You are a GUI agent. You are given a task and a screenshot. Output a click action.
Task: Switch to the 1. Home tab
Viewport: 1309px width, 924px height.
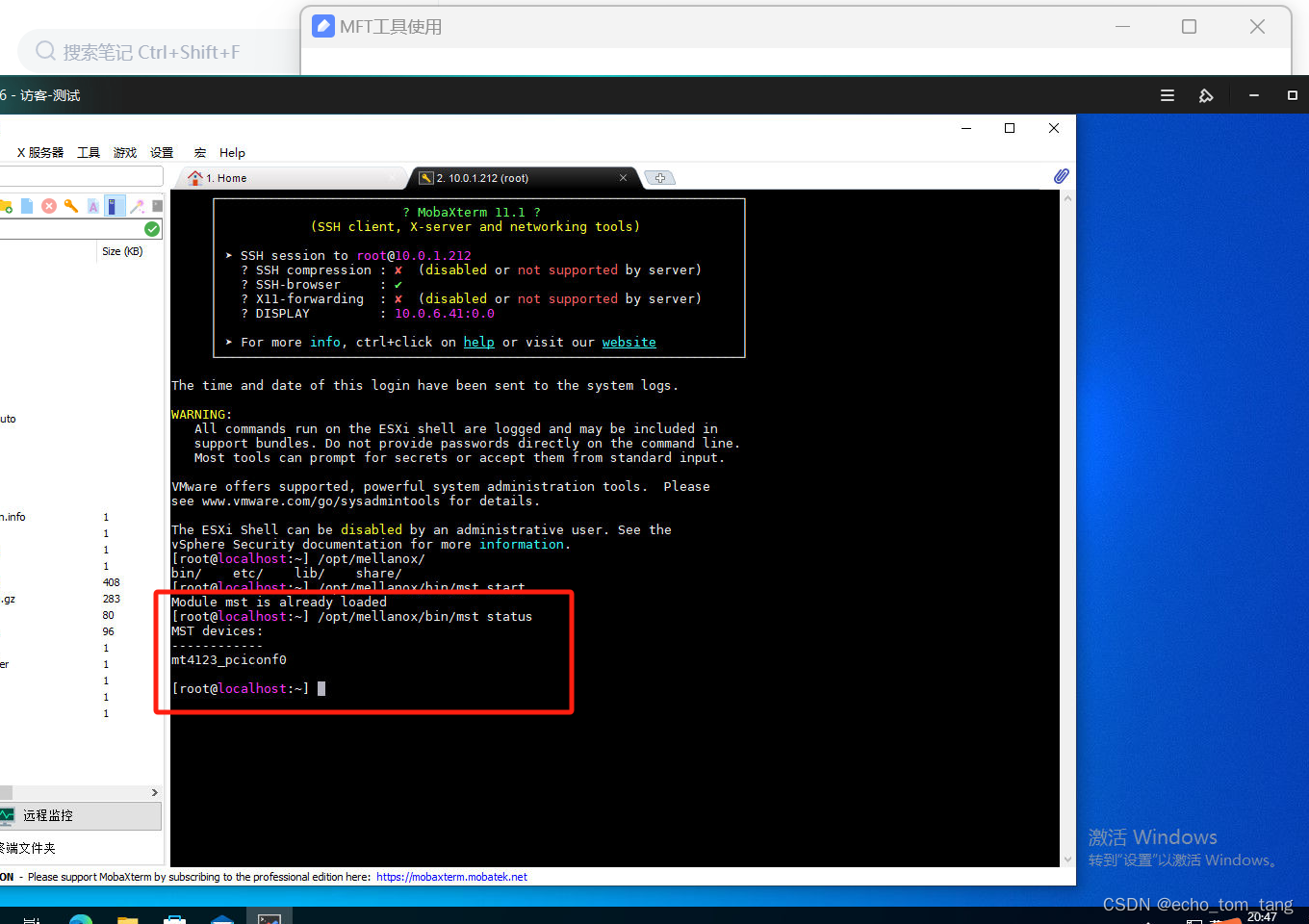coord(293,178)
